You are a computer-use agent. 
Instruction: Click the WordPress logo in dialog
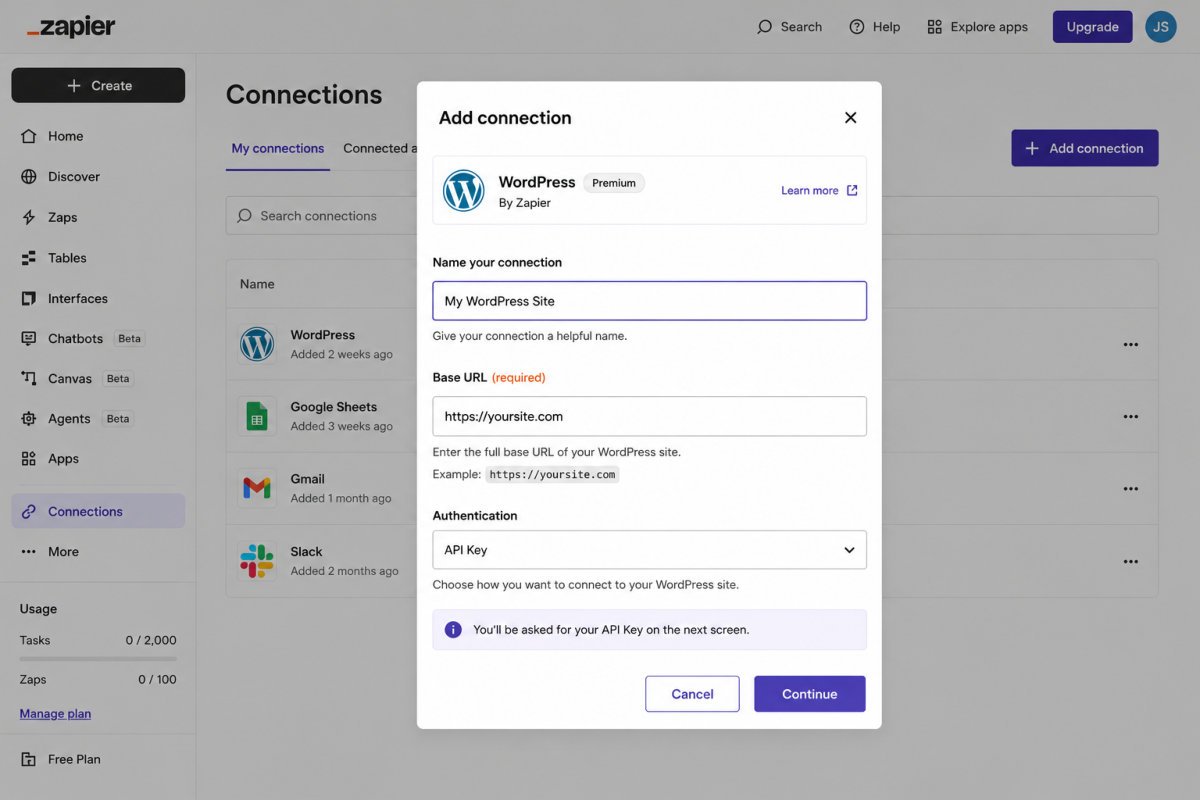tap(463, 190)
